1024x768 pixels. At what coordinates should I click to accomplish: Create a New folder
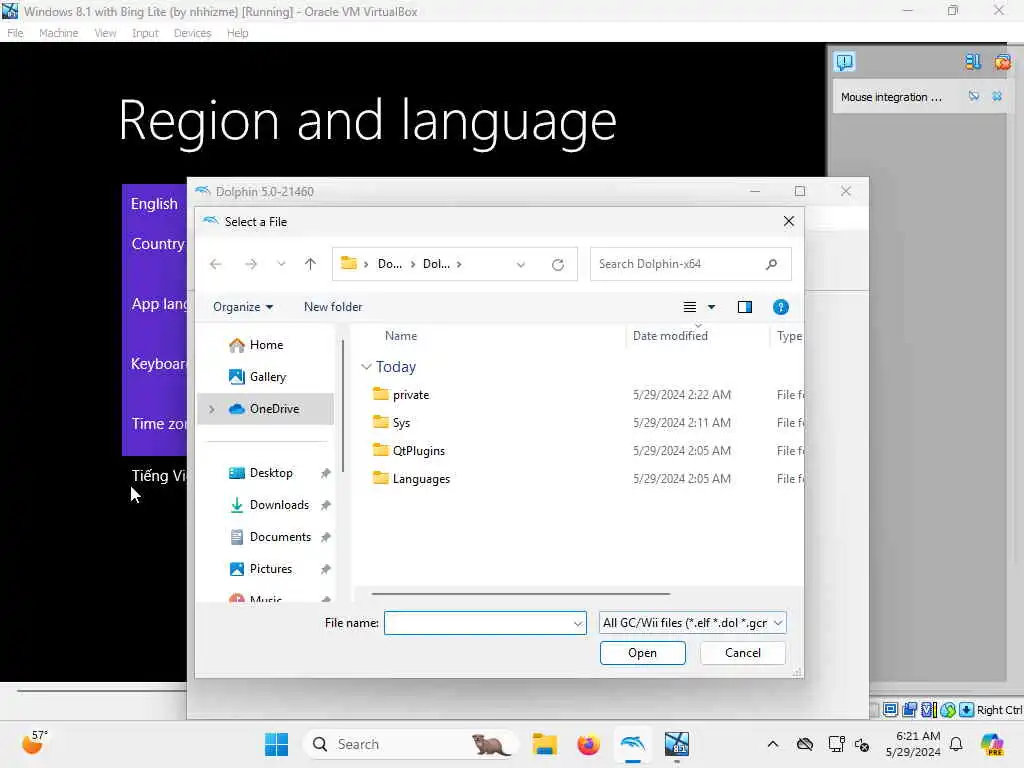(x=333, y=307)
